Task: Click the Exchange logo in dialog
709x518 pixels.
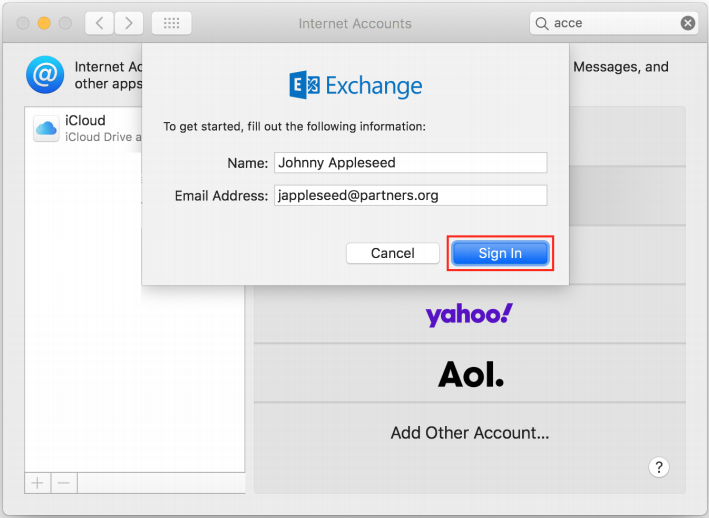Action: (355, 85)
